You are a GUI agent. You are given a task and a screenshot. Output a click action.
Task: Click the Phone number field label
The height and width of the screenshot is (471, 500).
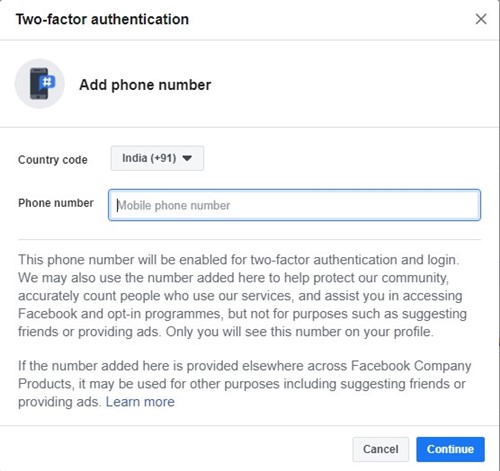tap(56, 203)
